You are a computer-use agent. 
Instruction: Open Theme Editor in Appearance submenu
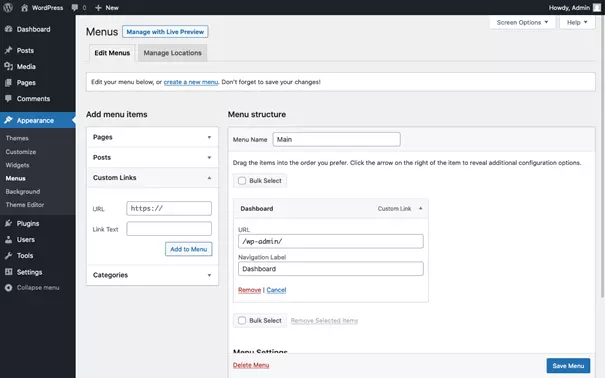tap(25, 204)
